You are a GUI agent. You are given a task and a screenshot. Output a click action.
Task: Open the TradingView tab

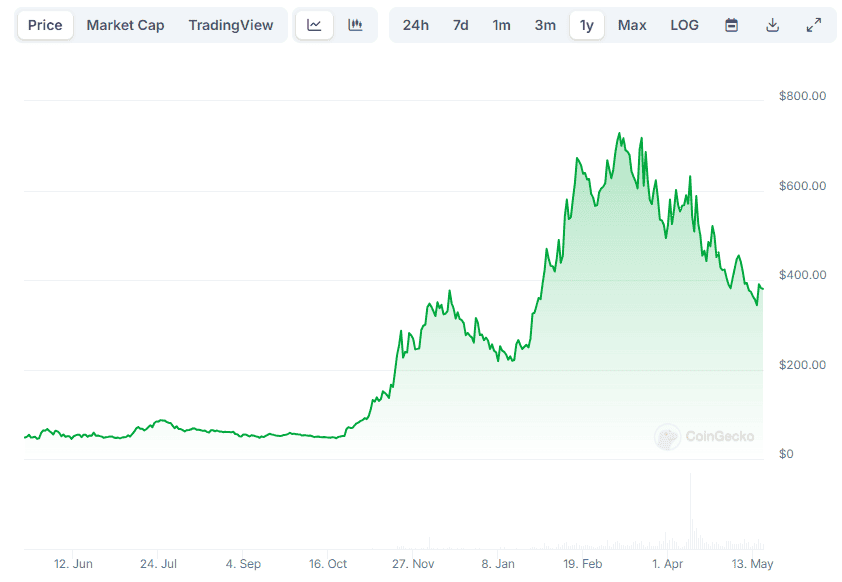[x=230, y=25]
